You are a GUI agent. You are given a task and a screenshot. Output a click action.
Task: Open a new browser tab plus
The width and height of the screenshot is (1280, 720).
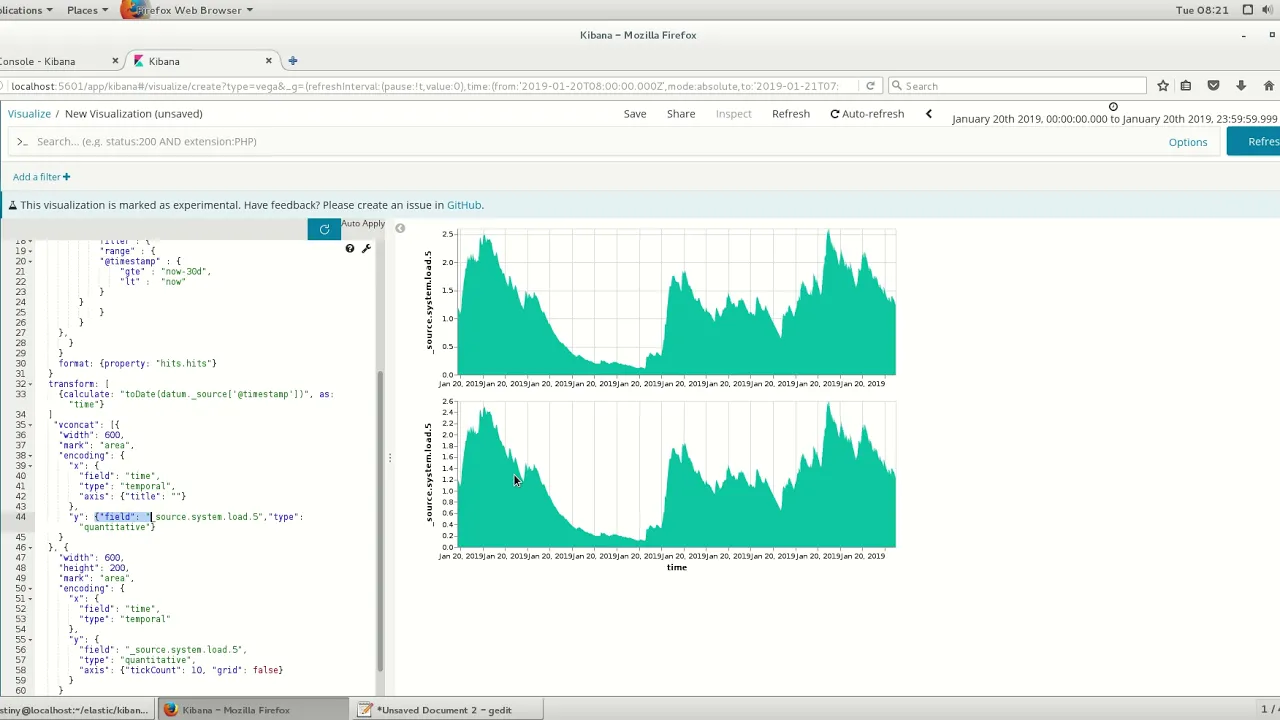[293, 61]
